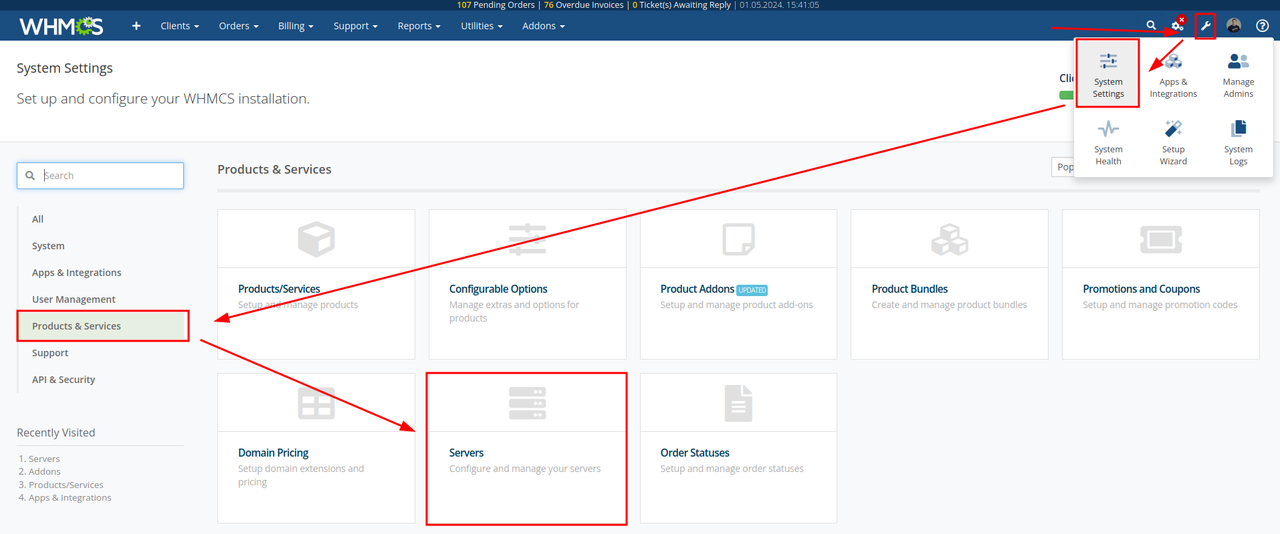Click the WHMCS logo

pyautogui.click(x=61, y=26)
